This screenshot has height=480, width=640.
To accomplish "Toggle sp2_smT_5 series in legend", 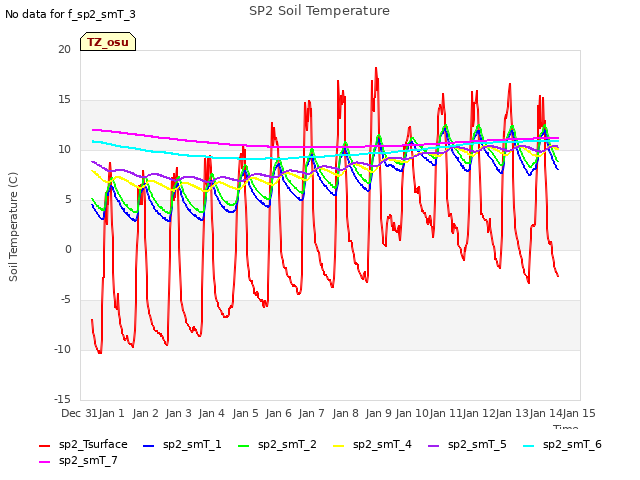I will point(467,444).
